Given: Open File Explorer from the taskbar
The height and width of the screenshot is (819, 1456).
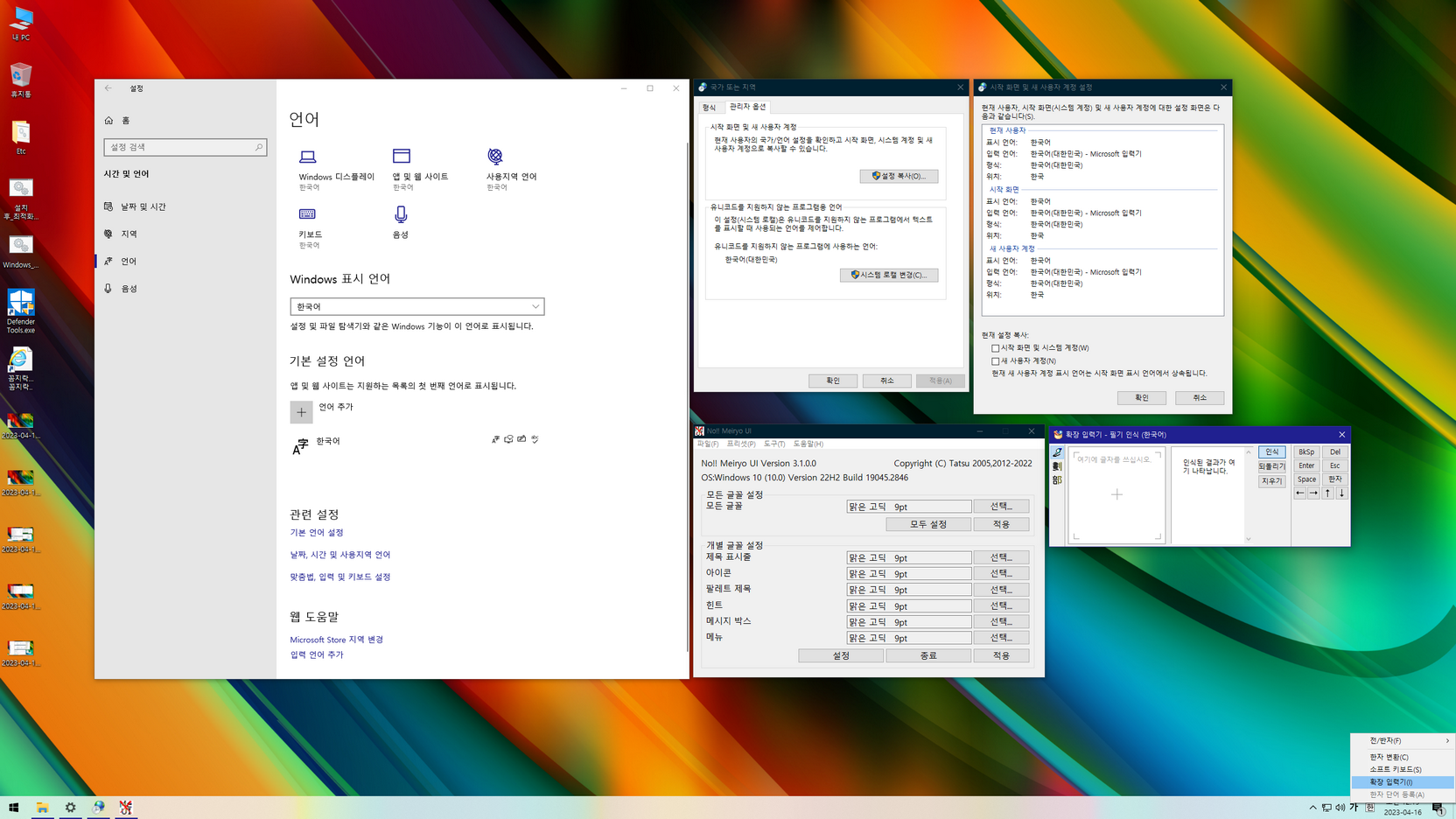Looking at the screenshot, I should point(42,808).
